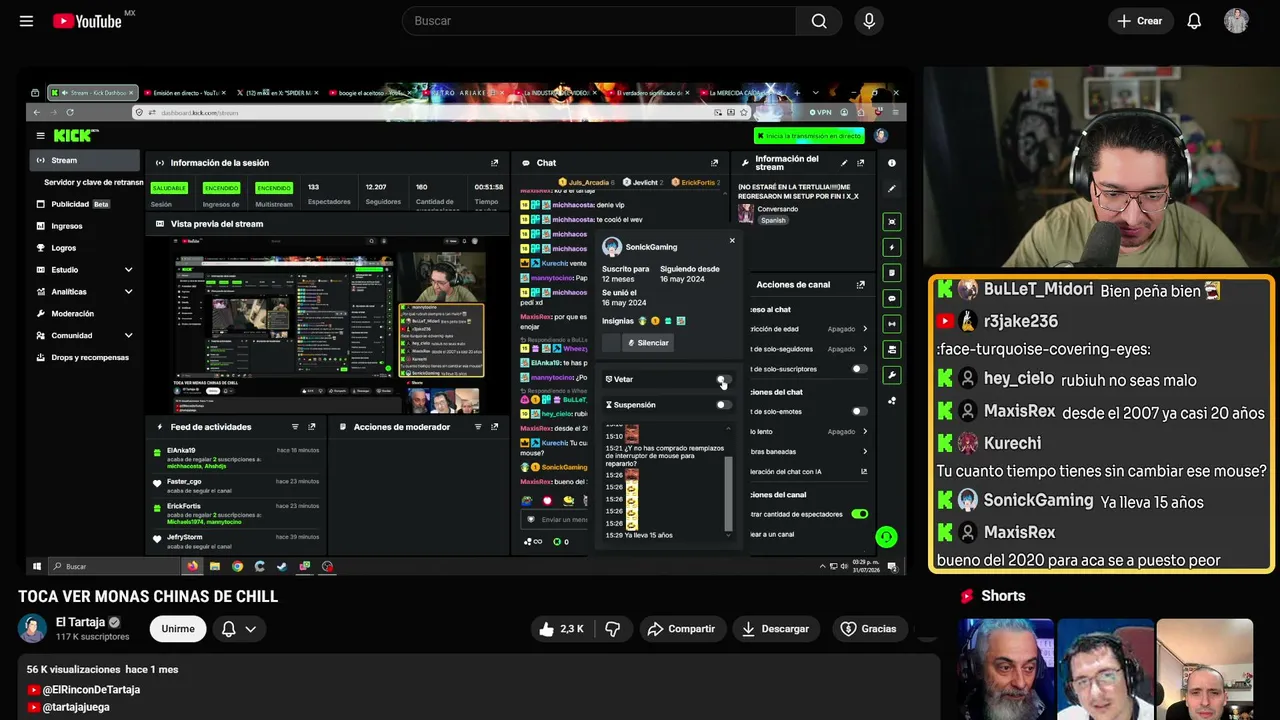The height and width of the screenshot is (720, 1280).
Task: Pop out the Chat panel in Kick
Action: (714, 163)
